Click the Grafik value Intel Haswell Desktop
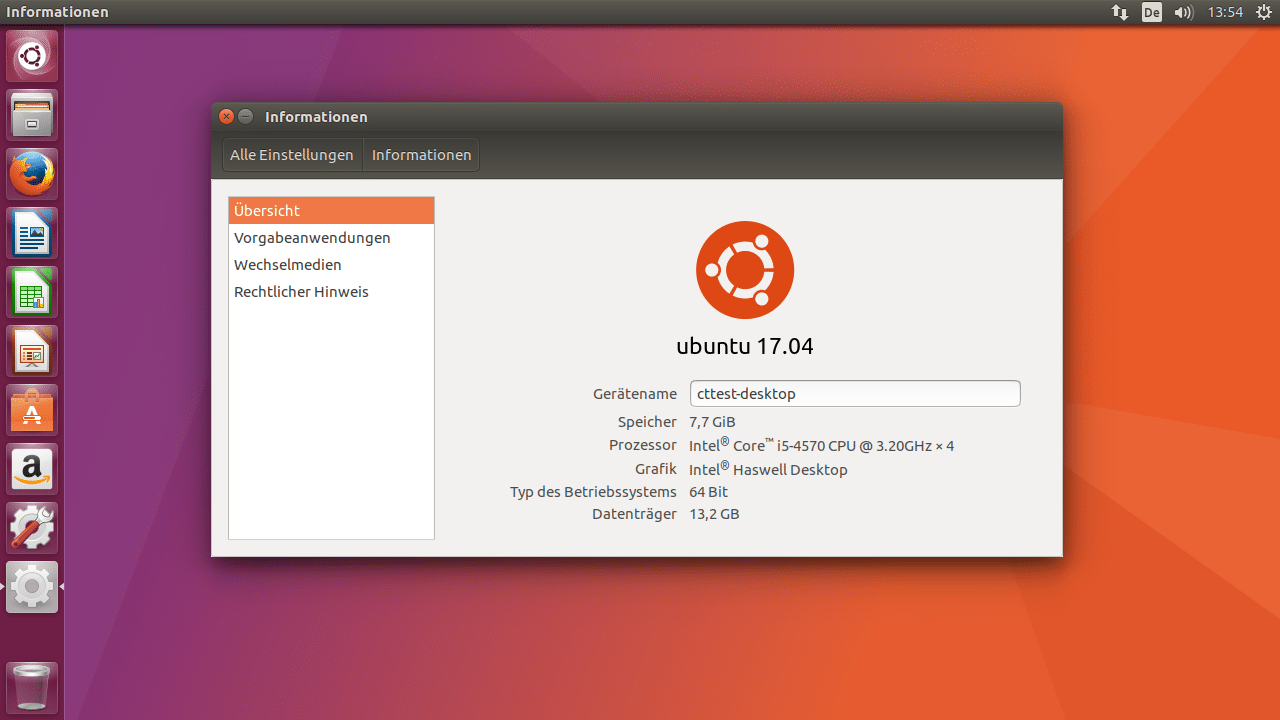Viewport: 1280px width, 720px height. [x=768, y=469]
